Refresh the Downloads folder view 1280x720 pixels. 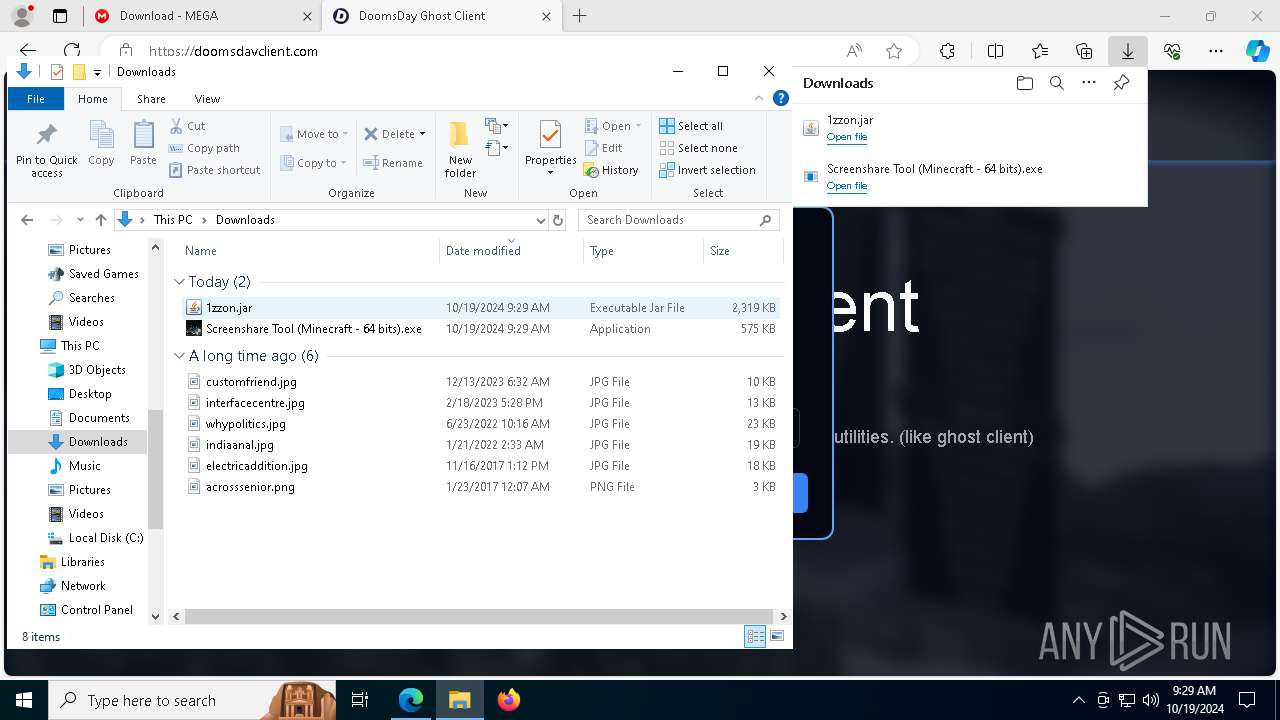[x=558, y=220]
